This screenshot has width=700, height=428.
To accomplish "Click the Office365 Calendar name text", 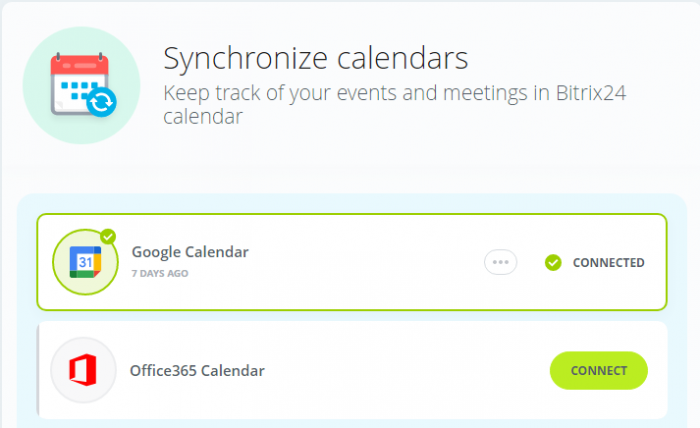I will (197, 371).
